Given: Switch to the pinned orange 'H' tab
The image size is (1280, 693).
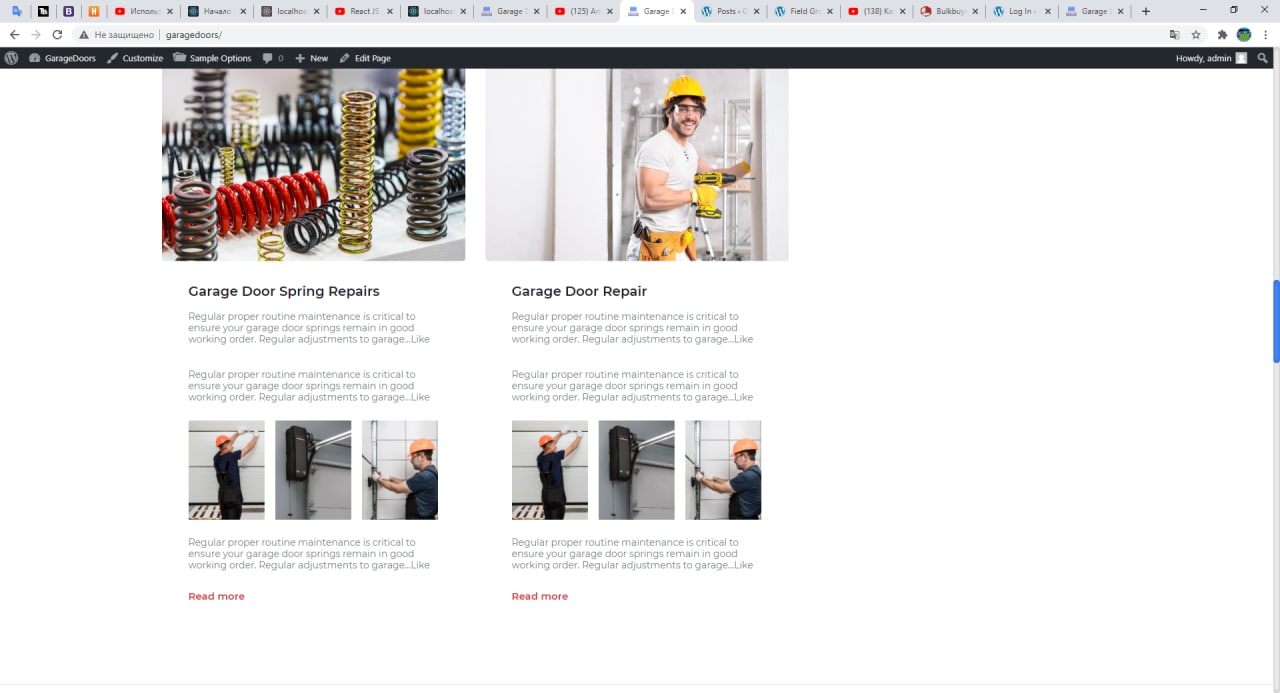Looking at the screenshot, I should tap(94, 11).
